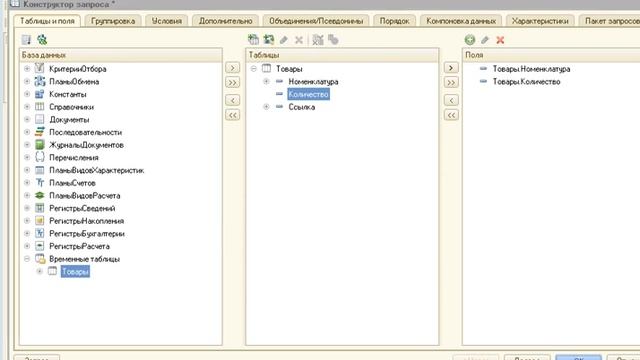Click << button between База данных and Таблицы
The image size is (640, 360).
[x=233, y=115]
